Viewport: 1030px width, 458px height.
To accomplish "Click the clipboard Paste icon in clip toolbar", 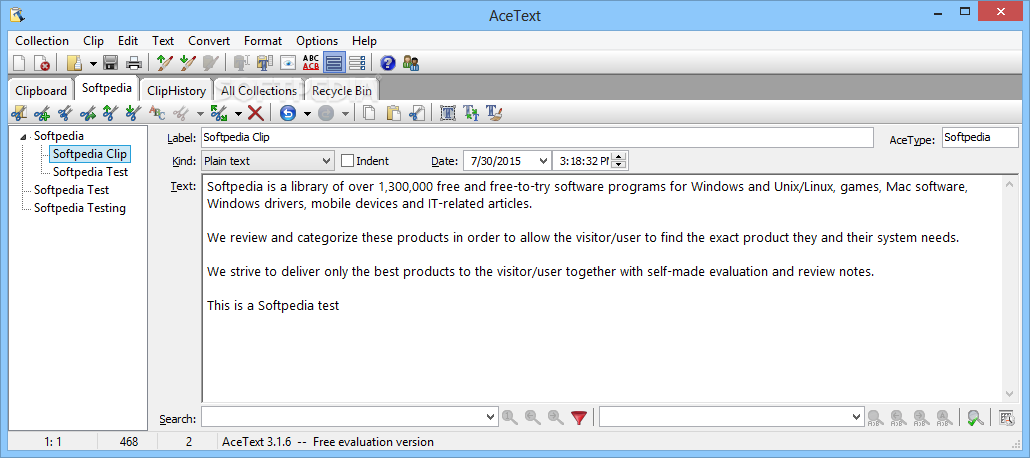I will point(393,113).
